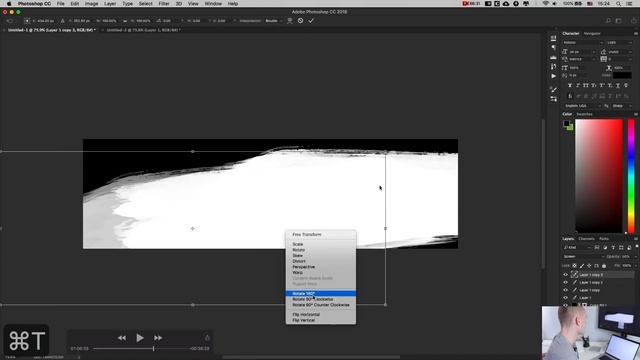Toggle the link aspect ratio icon
The width and height of the screenshot is (640, 360).
(x=125, y=21)
